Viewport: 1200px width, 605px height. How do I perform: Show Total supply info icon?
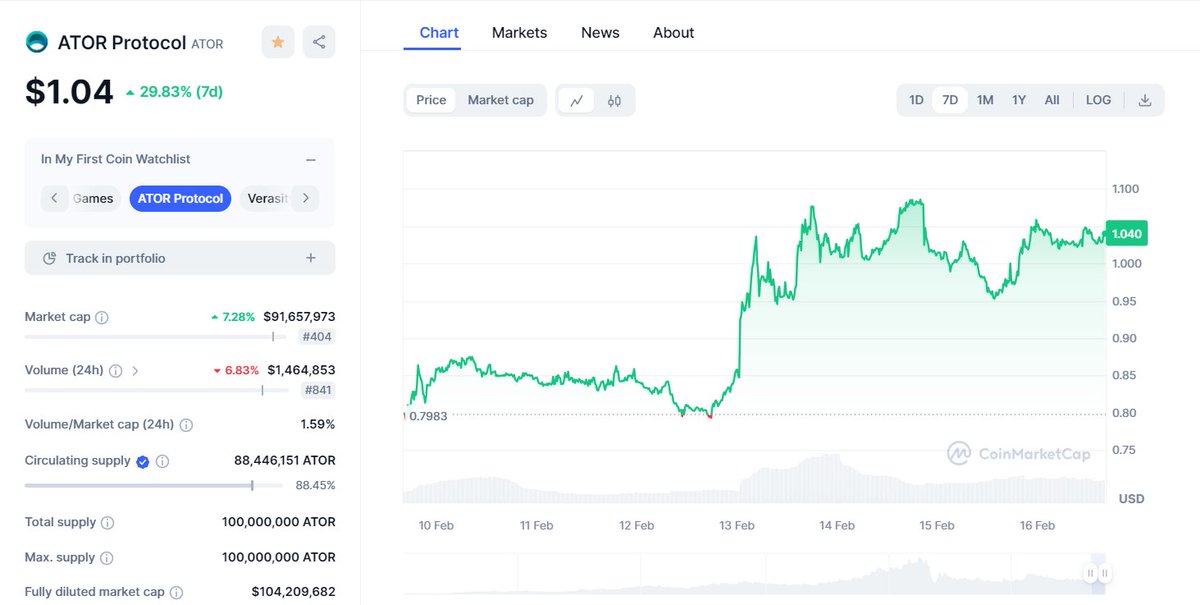(108, 522)
